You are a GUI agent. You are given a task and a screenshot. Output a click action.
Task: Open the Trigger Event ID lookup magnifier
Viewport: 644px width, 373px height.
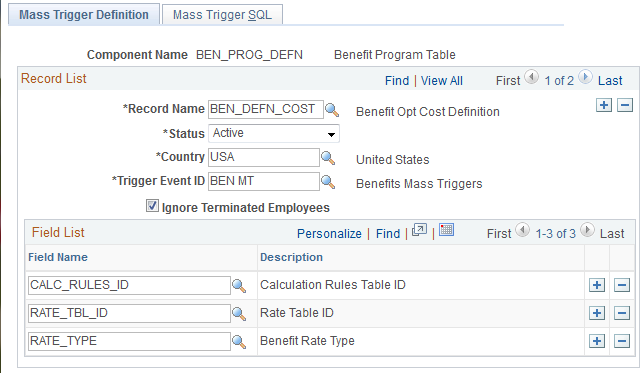coord(328,182)
